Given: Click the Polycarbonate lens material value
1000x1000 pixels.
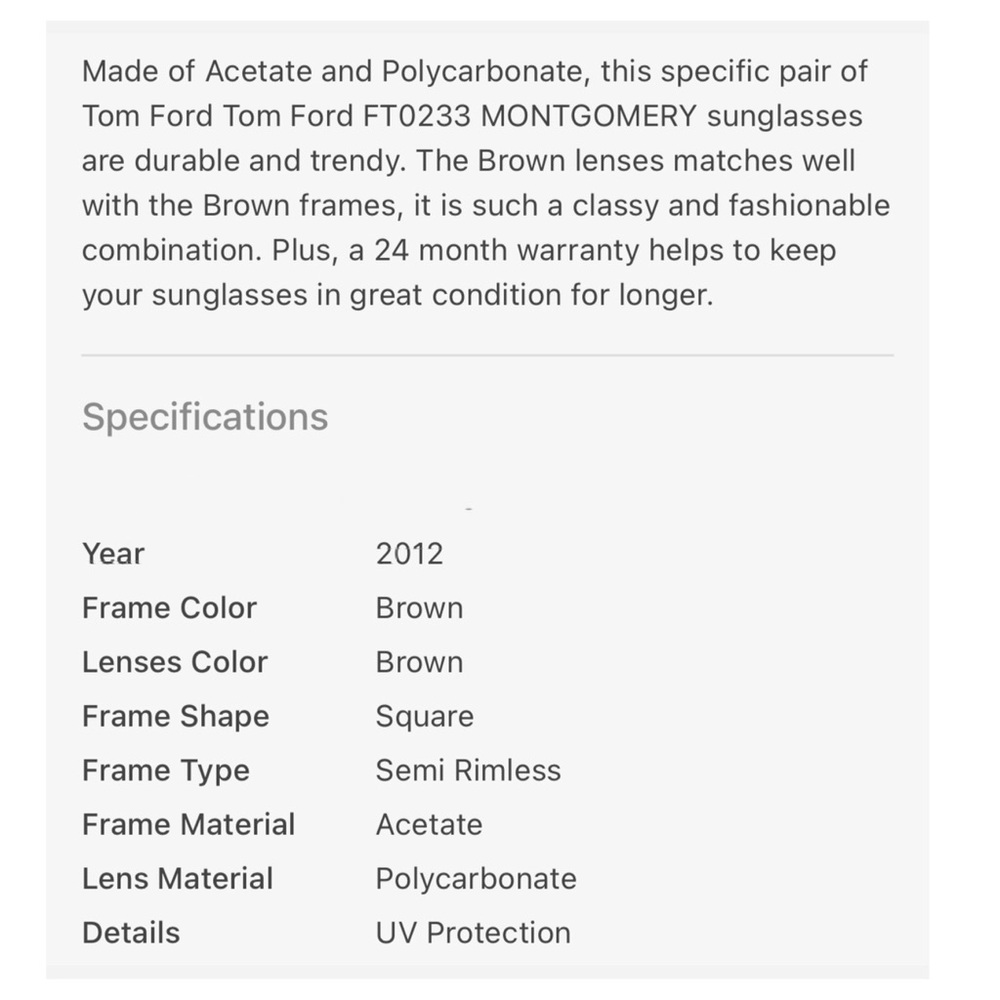Looking at the screenshot, I should click(x=476, y=879).
